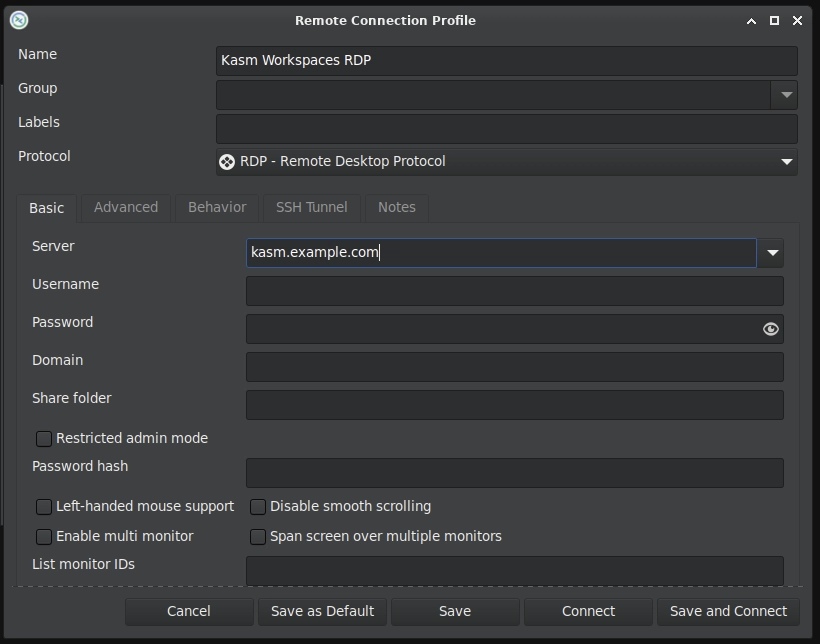Image resolution: width=820 pixels, height=644 pixels.
Task: Go to the SSH Tunnel tab
Action: click(312, 208)
